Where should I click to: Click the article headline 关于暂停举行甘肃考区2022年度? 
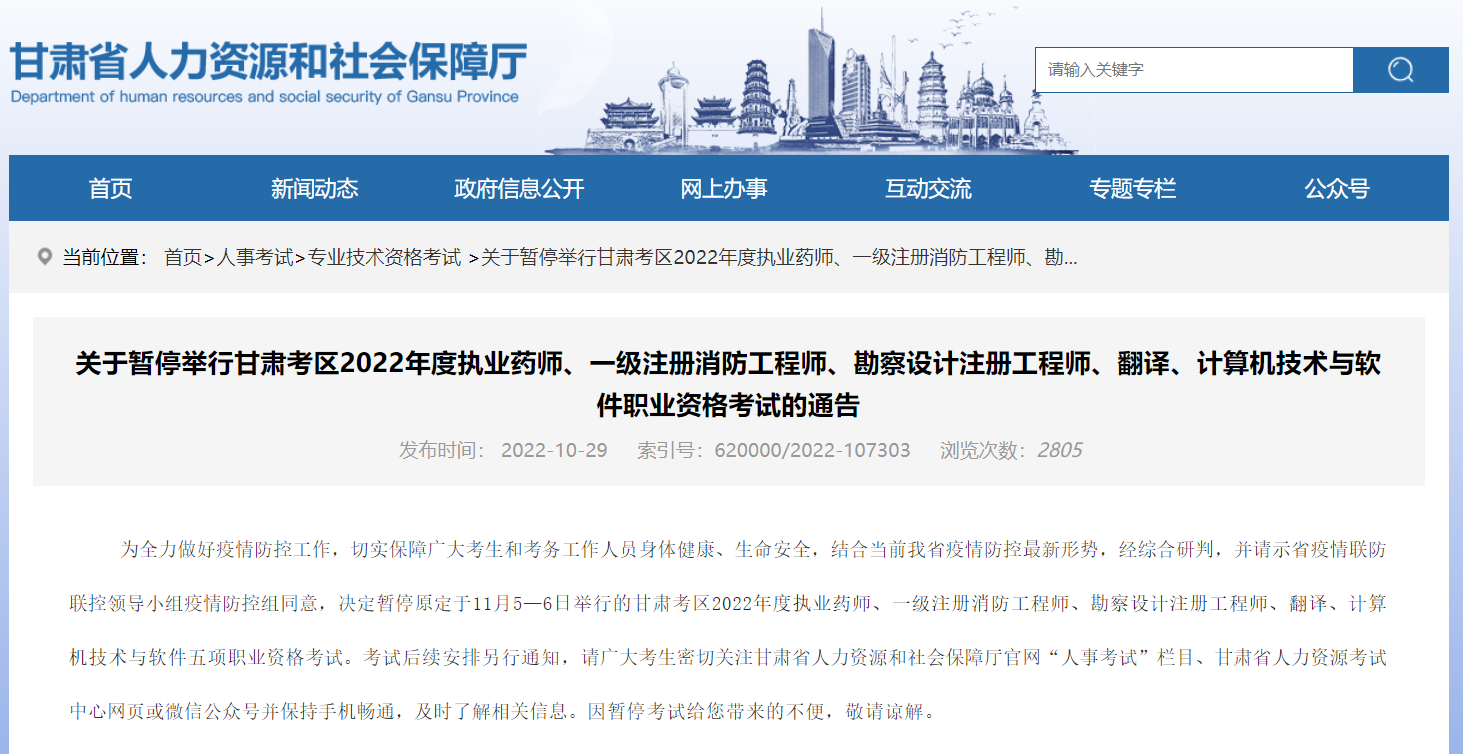click(729, 384)
